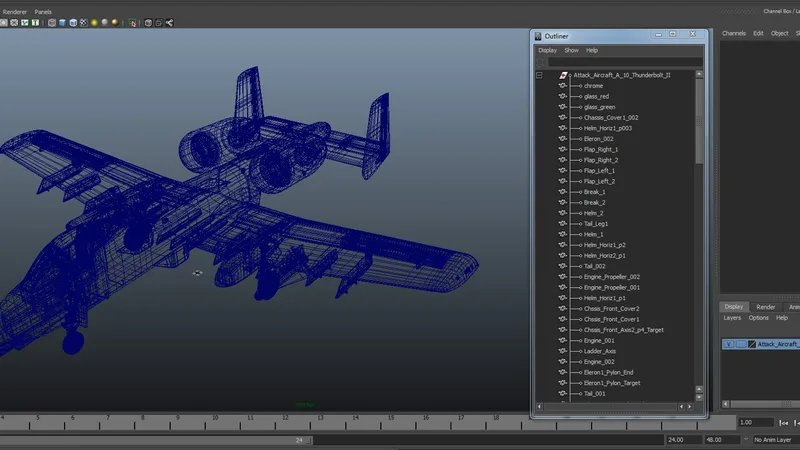This screenshot has height=450, width=800.
Task: Open the Renderer menu
Action: click(x=15, y=12)
